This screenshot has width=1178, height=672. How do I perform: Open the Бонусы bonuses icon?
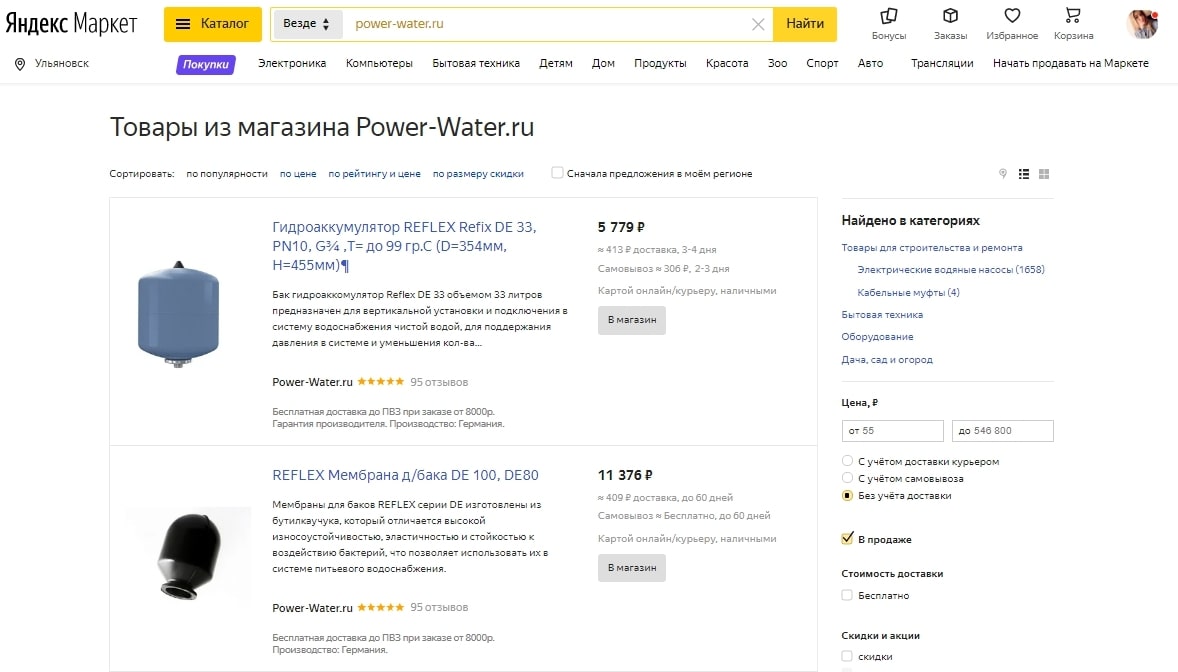[888, 18]
